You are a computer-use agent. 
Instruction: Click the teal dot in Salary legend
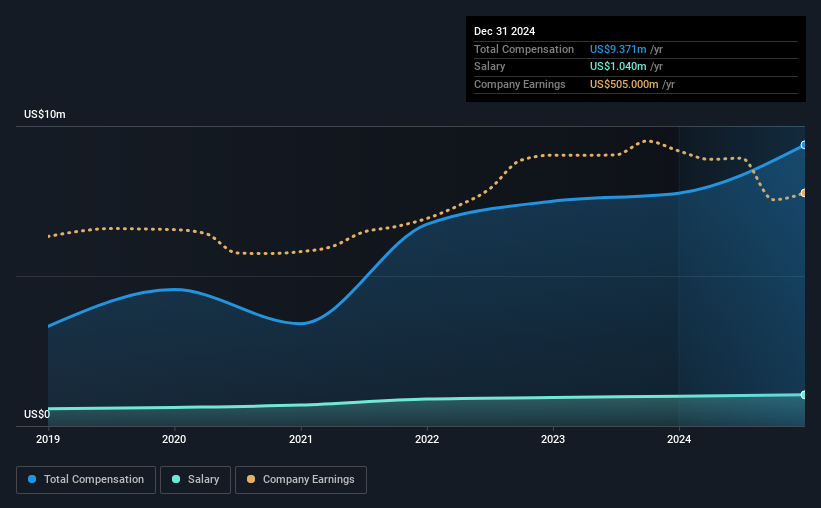[176, 479]
